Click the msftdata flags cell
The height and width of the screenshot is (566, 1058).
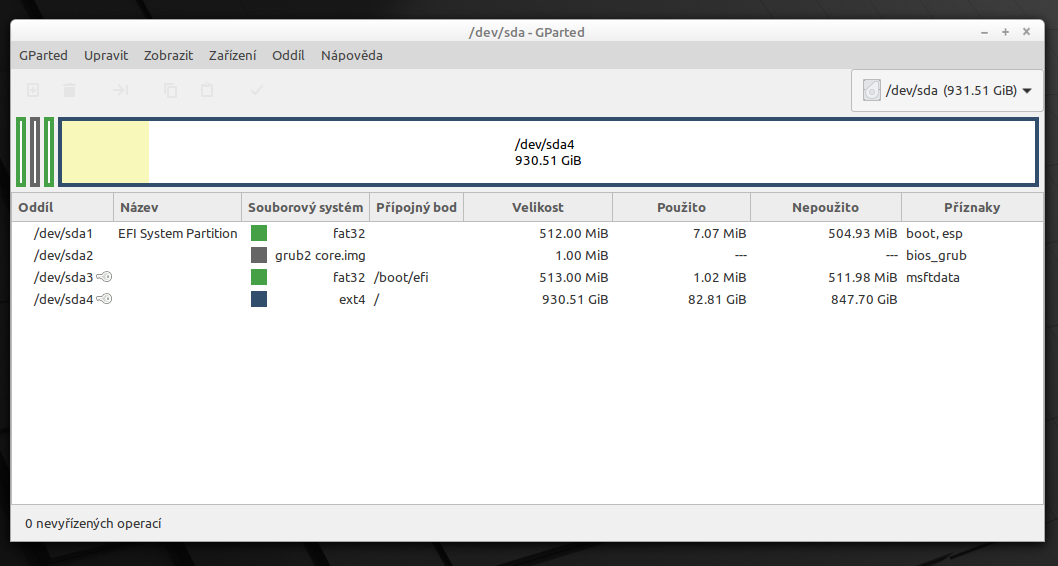point(932,277)
